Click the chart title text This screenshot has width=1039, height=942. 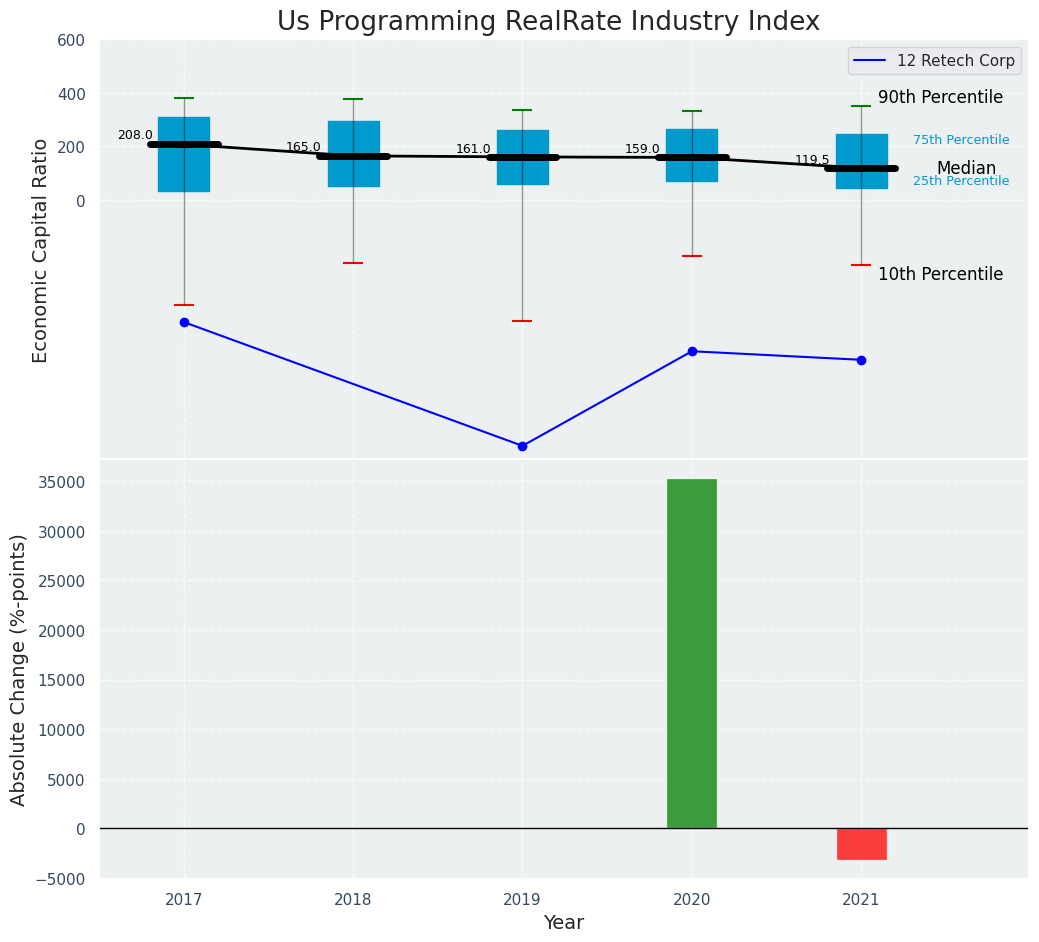(548, 22)
